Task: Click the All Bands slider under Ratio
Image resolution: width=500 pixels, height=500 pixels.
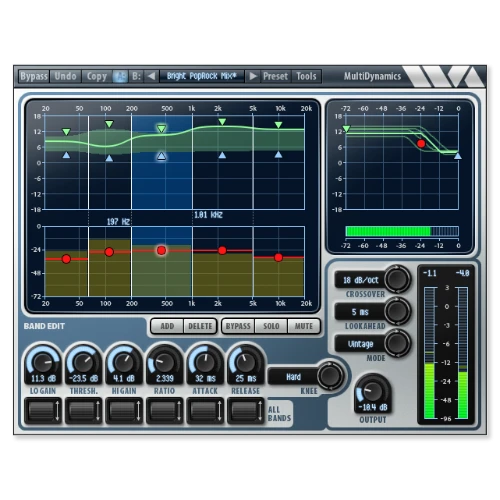Action: click(x=165, y=411)
